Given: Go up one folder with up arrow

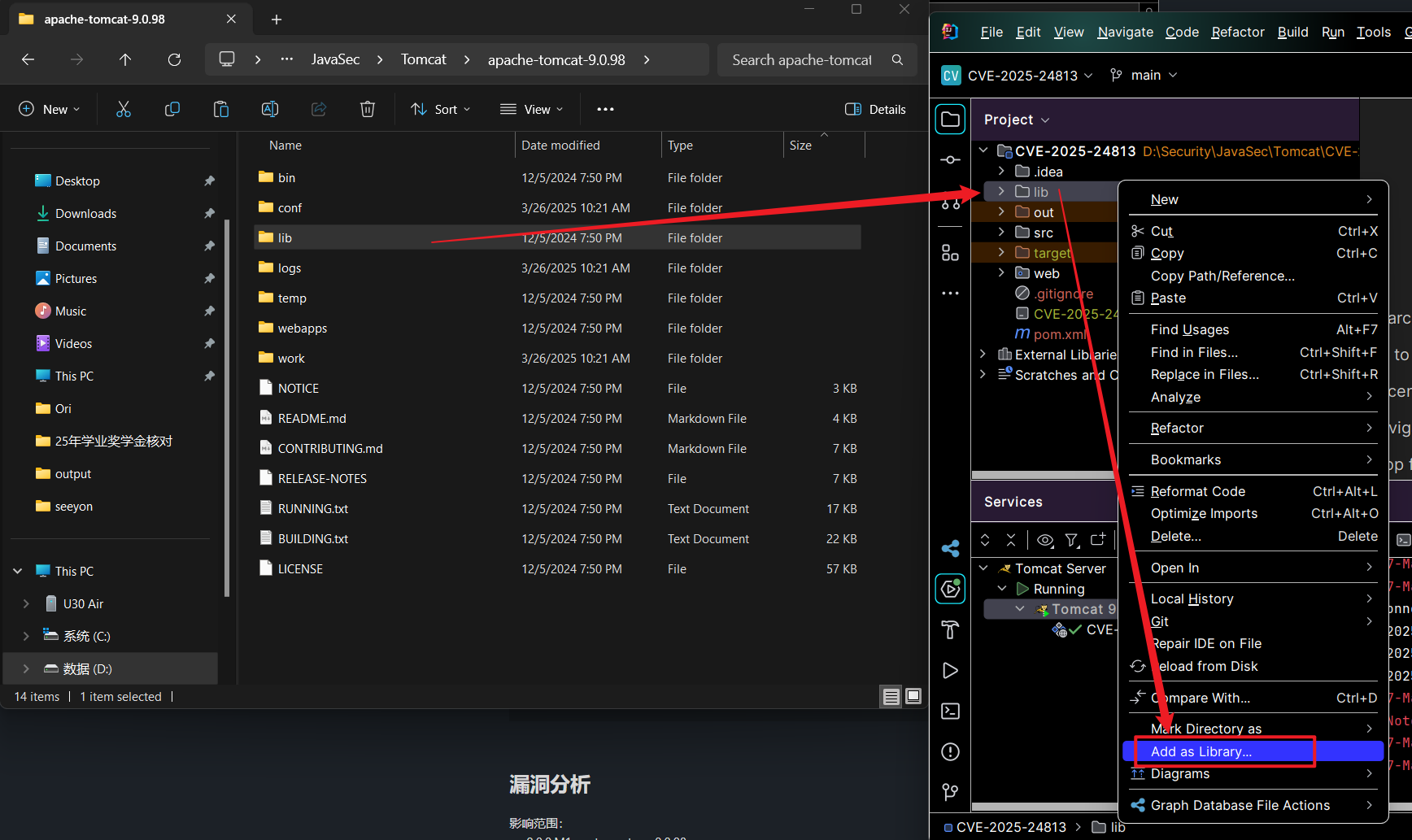Looking at the screenshot, I should coord(125,59).
